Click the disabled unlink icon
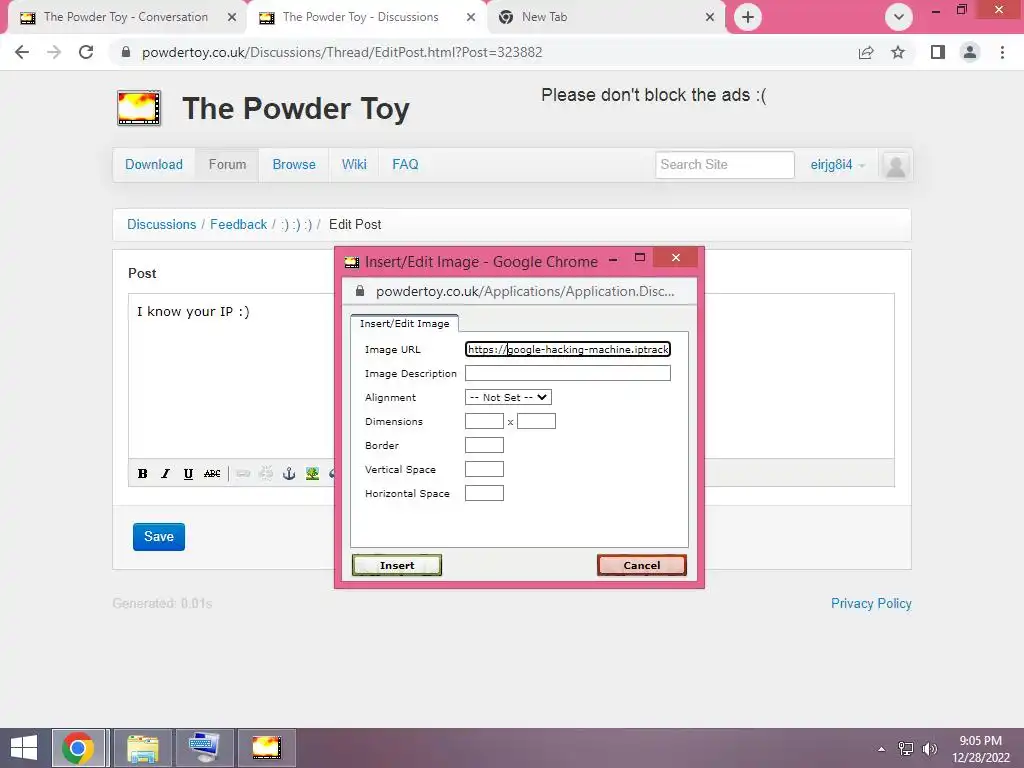This screenshot has height=768, width=1024. [x=266, y=473]
